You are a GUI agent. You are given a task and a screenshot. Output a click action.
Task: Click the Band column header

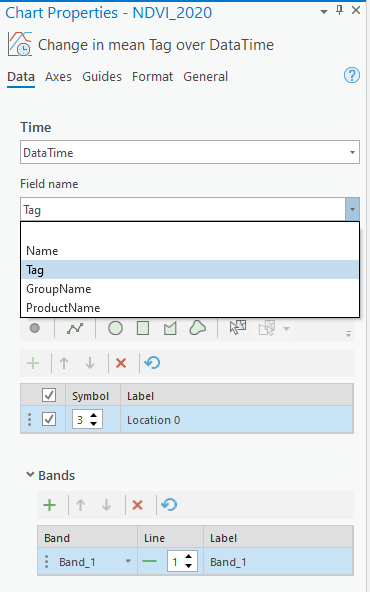coord(88,538)
